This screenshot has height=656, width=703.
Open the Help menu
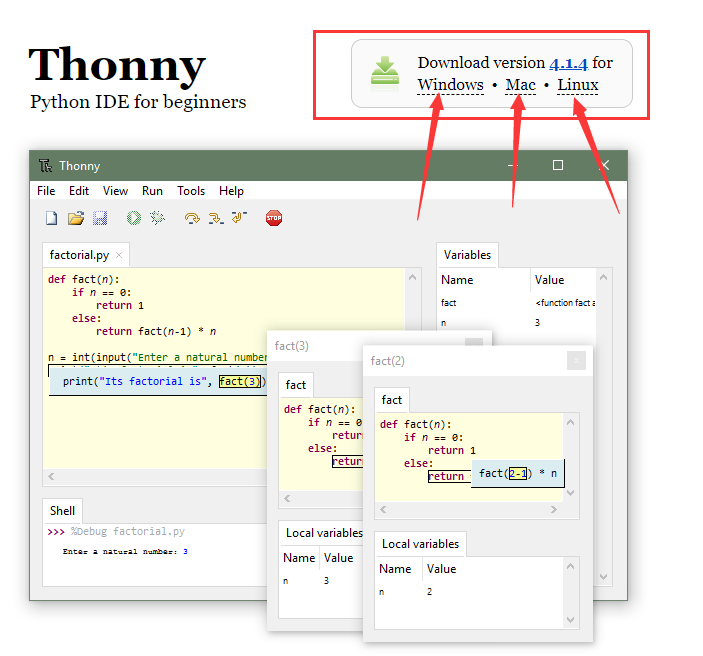(231, 191)
